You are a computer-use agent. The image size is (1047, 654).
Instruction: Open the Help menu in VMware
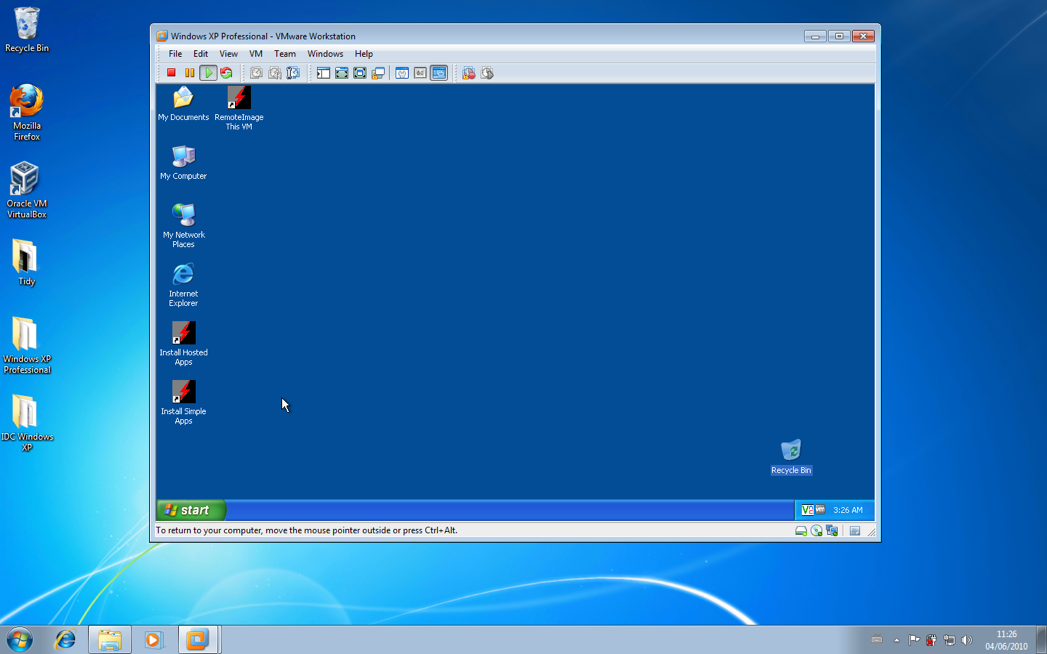(x=364, y=53)
